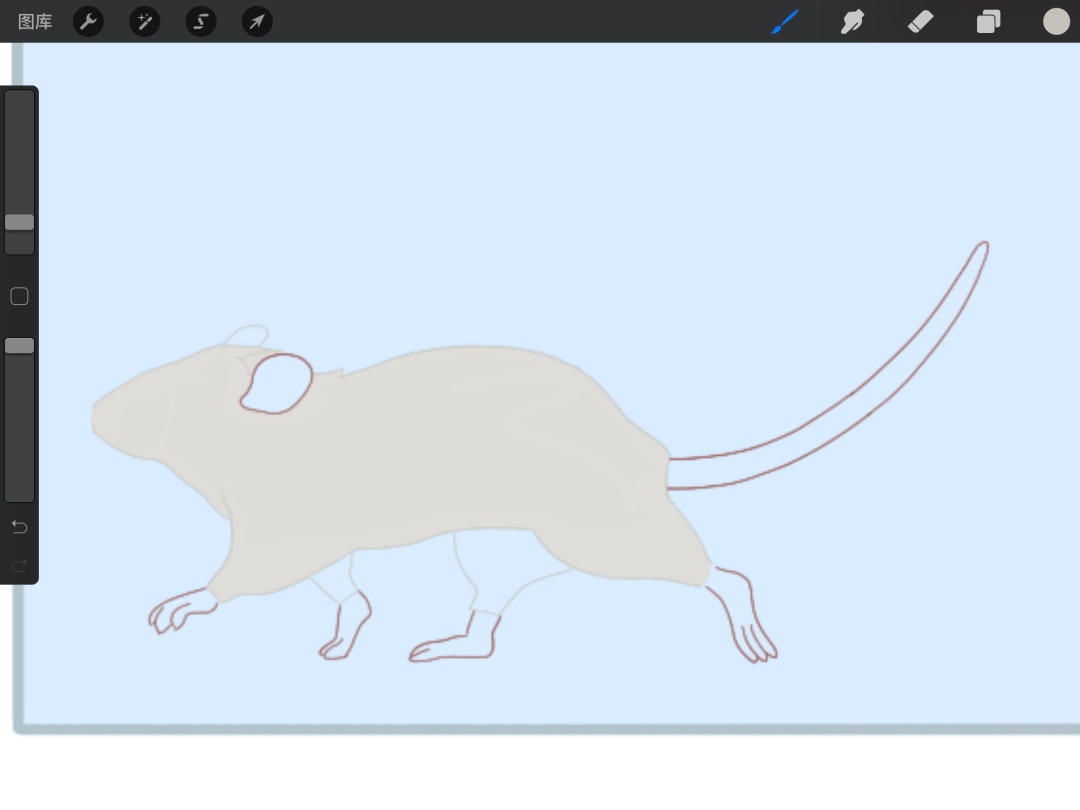Undo the last stroke
The image size is (1080, 810).
[19, 527]
